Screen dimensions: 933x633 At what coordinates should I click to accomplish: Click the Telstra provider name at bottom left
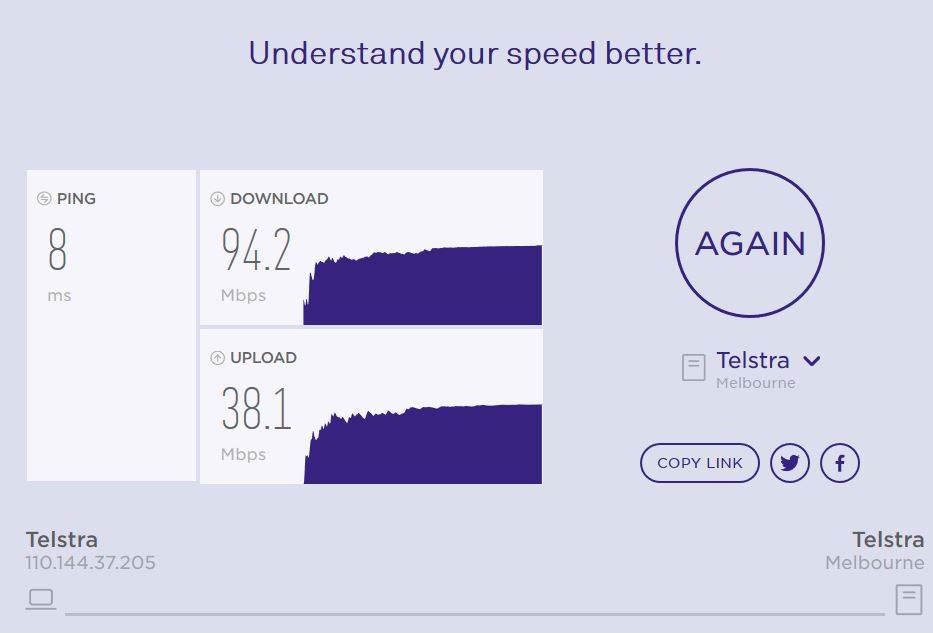coord(62,540)
